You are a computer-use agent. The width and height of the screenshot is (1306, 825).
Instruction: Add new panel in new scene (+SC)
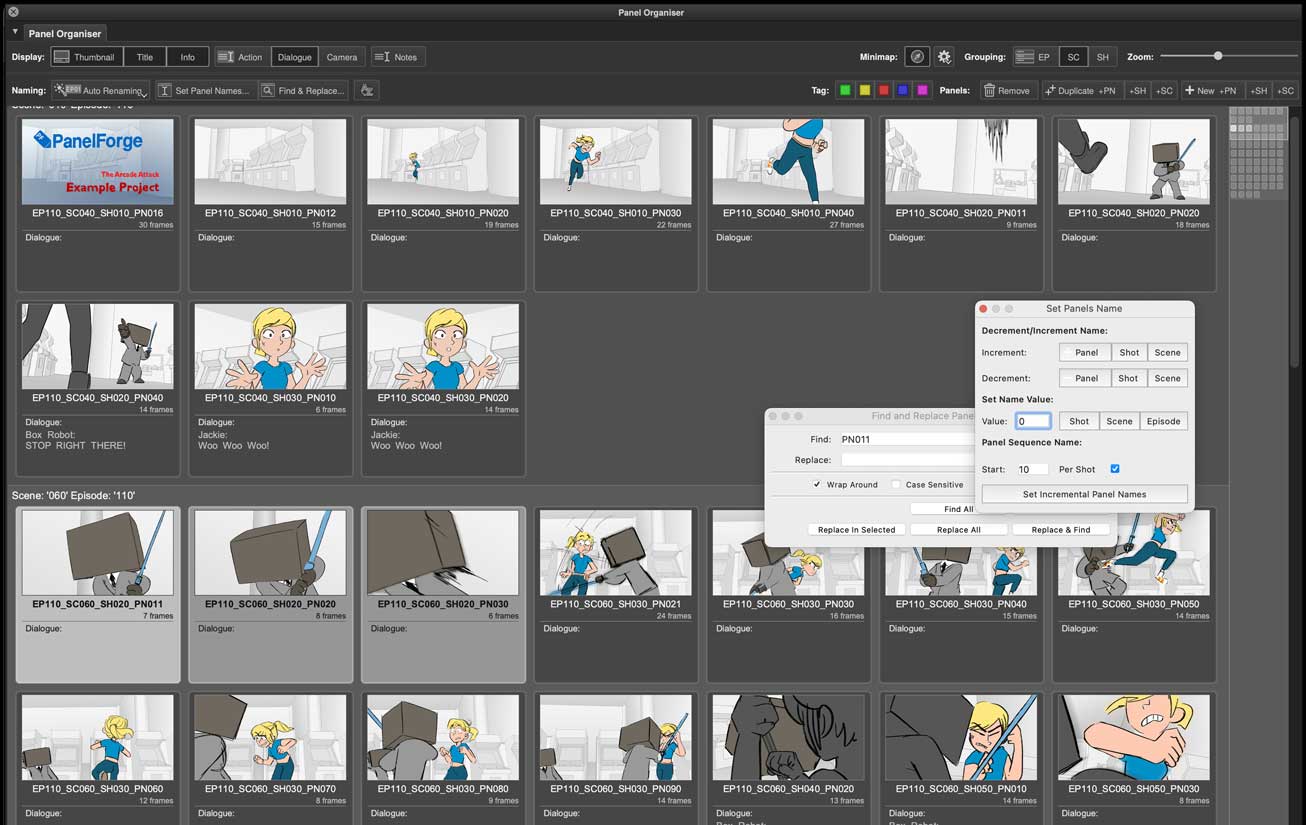1285,90
